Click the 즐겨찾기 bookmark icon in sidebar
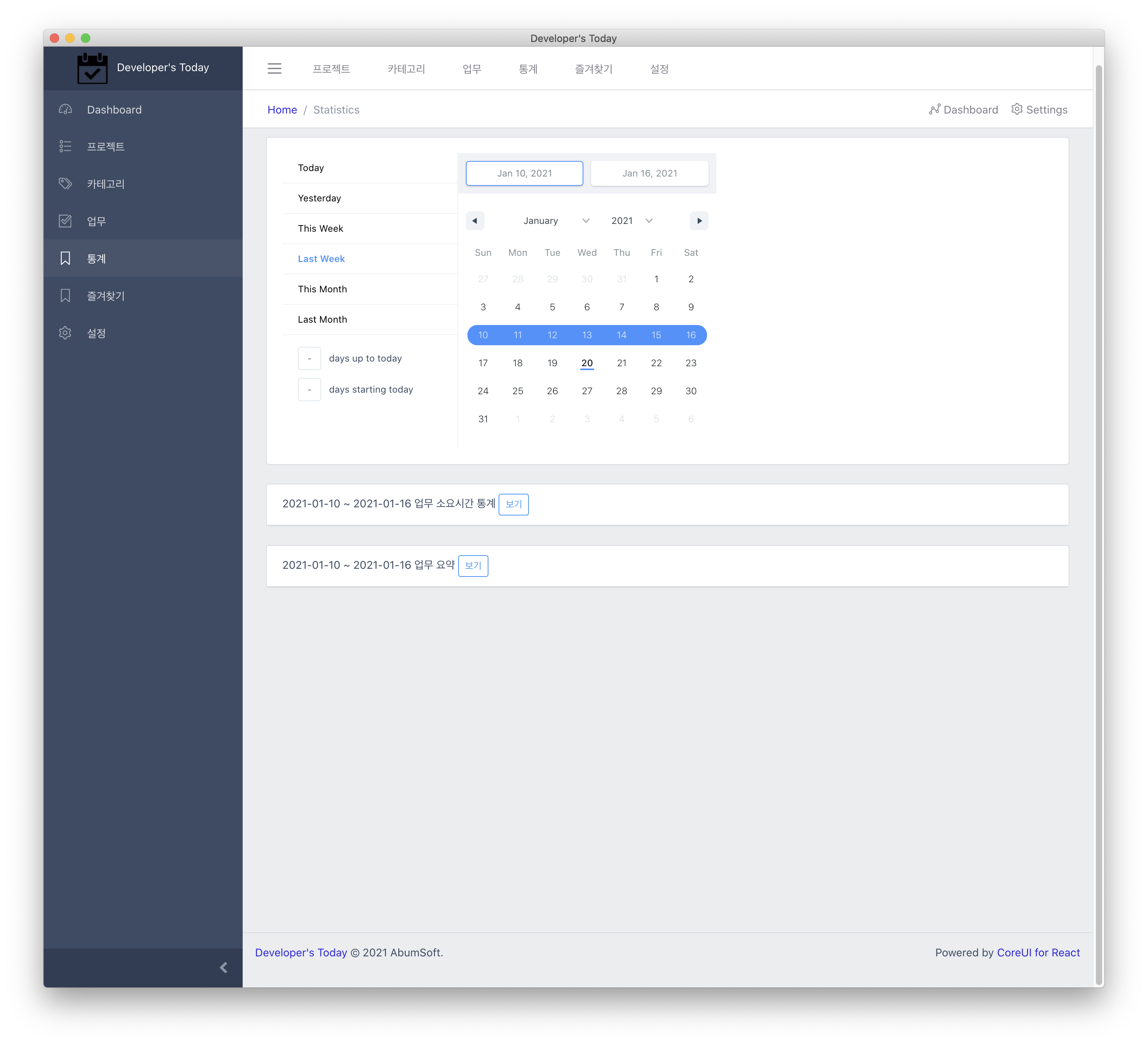The height and width of the screenshot is (1045, 1148). (65, 296)
